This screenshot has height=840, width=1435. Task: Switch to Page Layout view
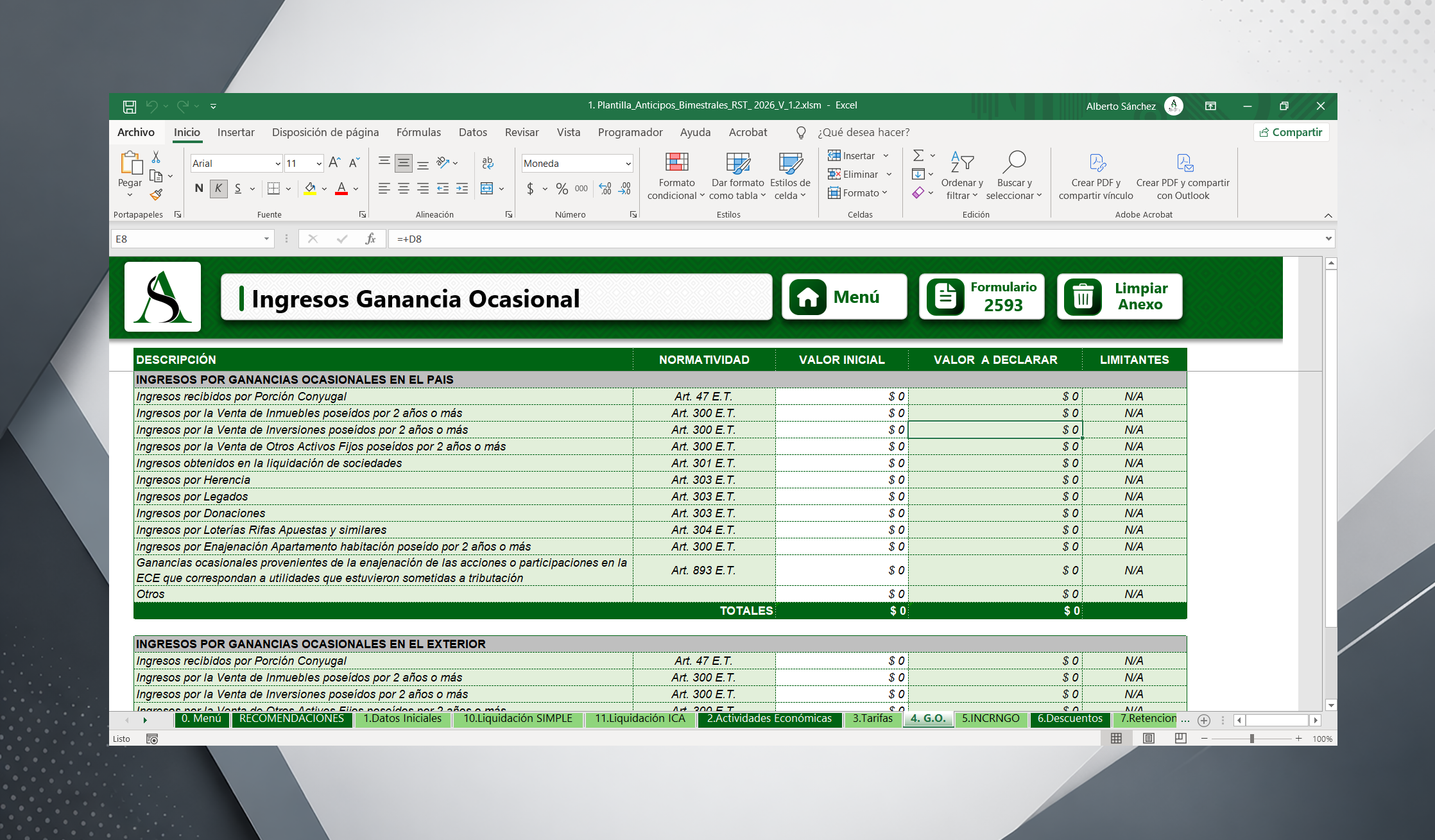(x=1149, y=739)
